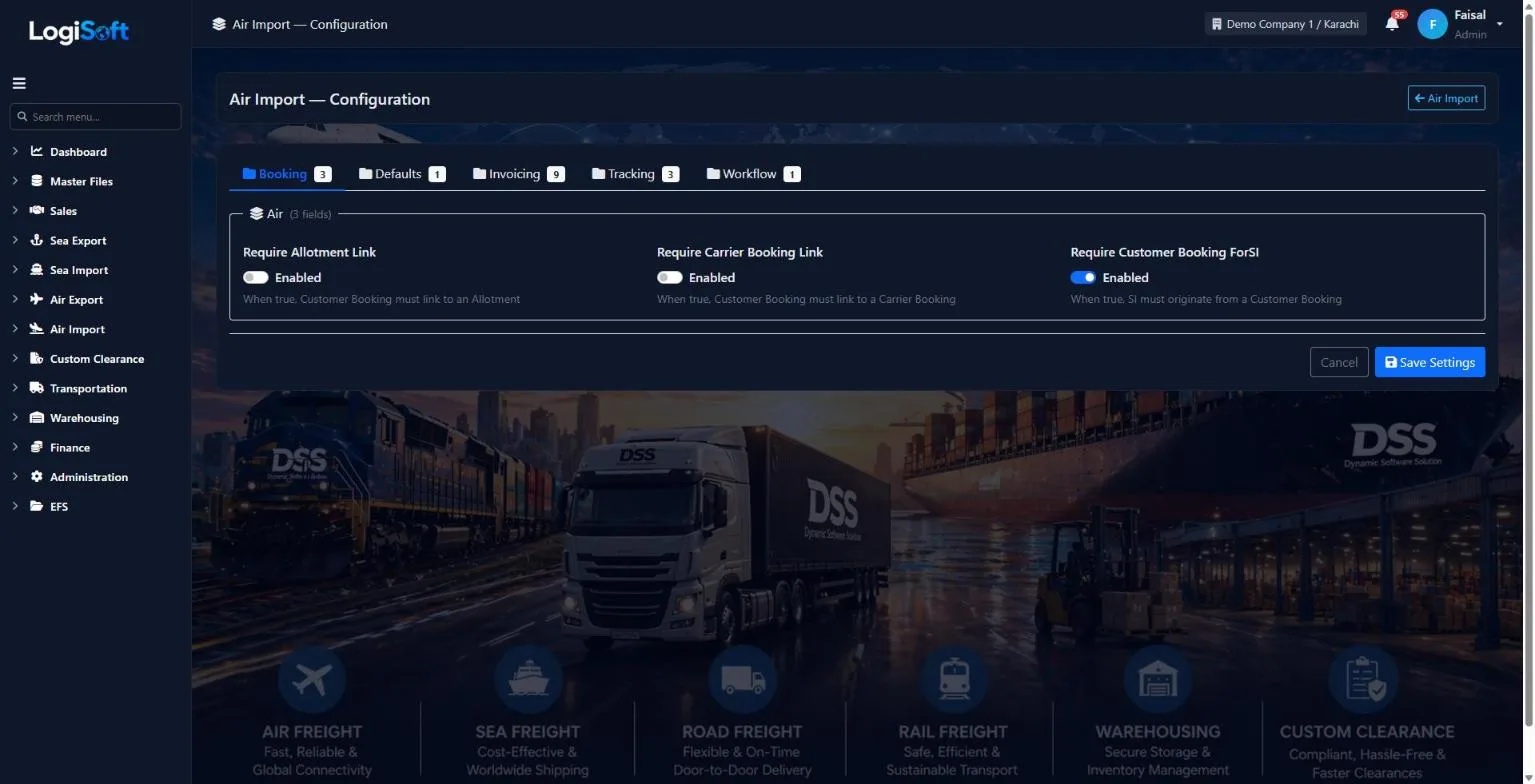
Task: Open the Tracking tab
Action: click(635, 174)
